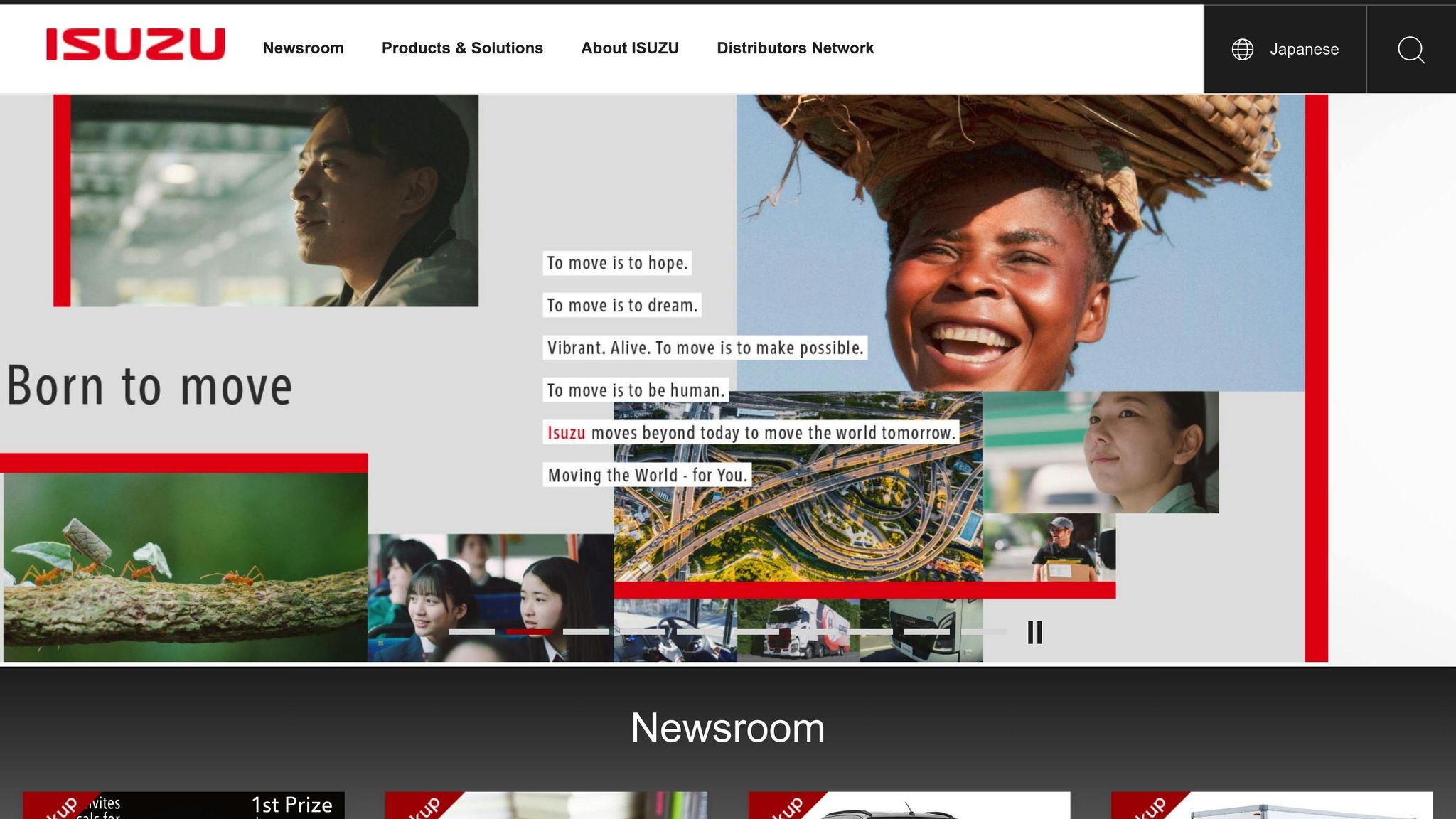Open the Newsroom menu item
The image size is (1456, 819).
point(303,48)
